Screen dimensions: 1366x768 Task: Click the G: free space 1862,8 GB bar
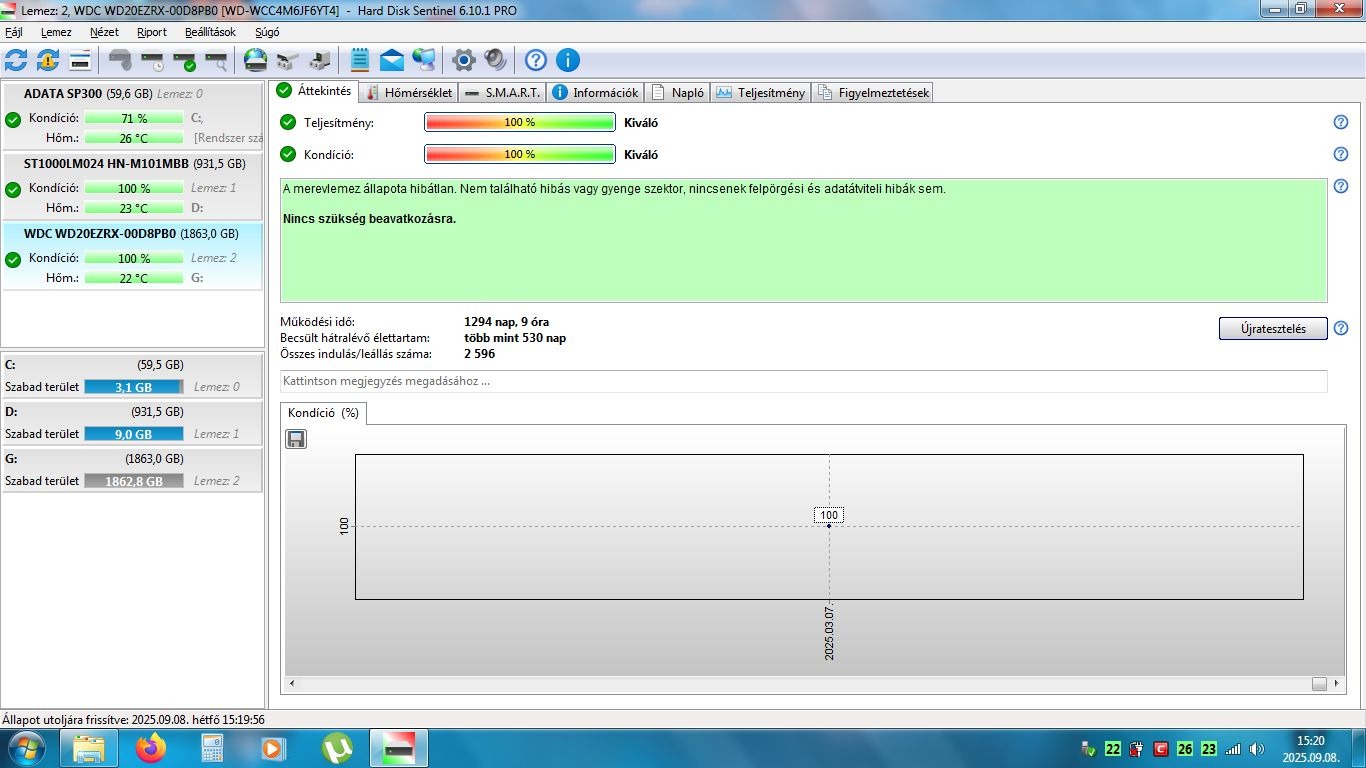[x=134, y=481]
